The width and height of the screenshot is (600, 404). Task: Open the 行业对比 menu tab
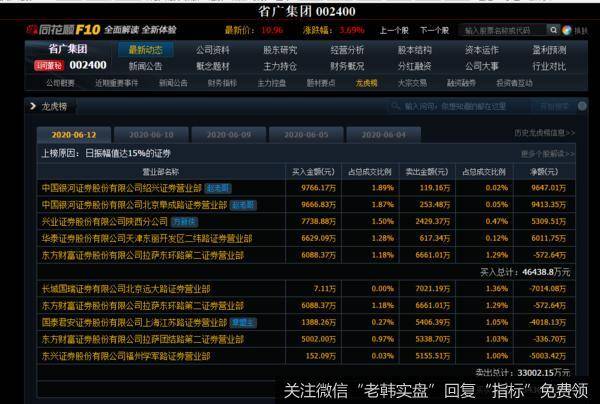549,66
